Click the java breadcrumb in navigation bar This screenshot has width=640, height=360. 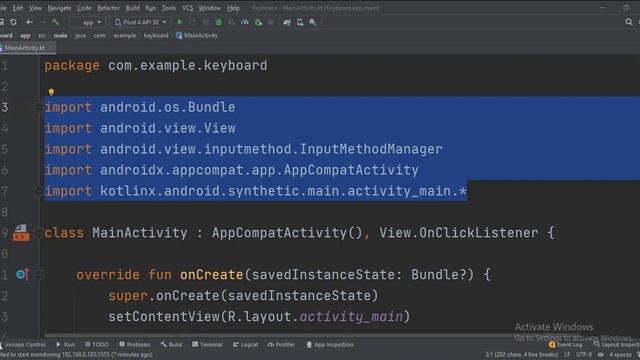[x=80, y=36]
